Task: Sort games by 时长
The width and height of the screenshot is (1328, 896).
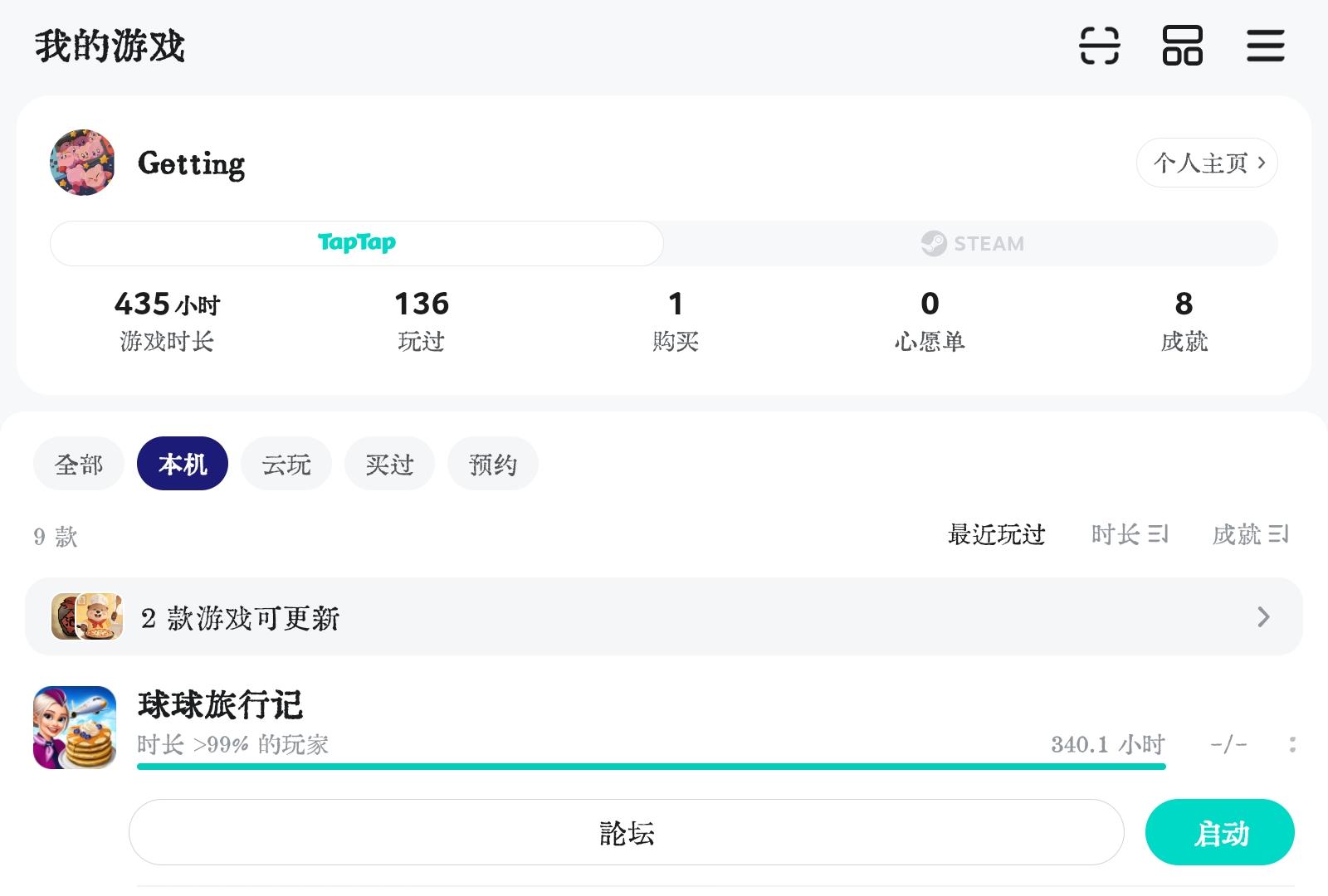Action: coord(1129,534)
